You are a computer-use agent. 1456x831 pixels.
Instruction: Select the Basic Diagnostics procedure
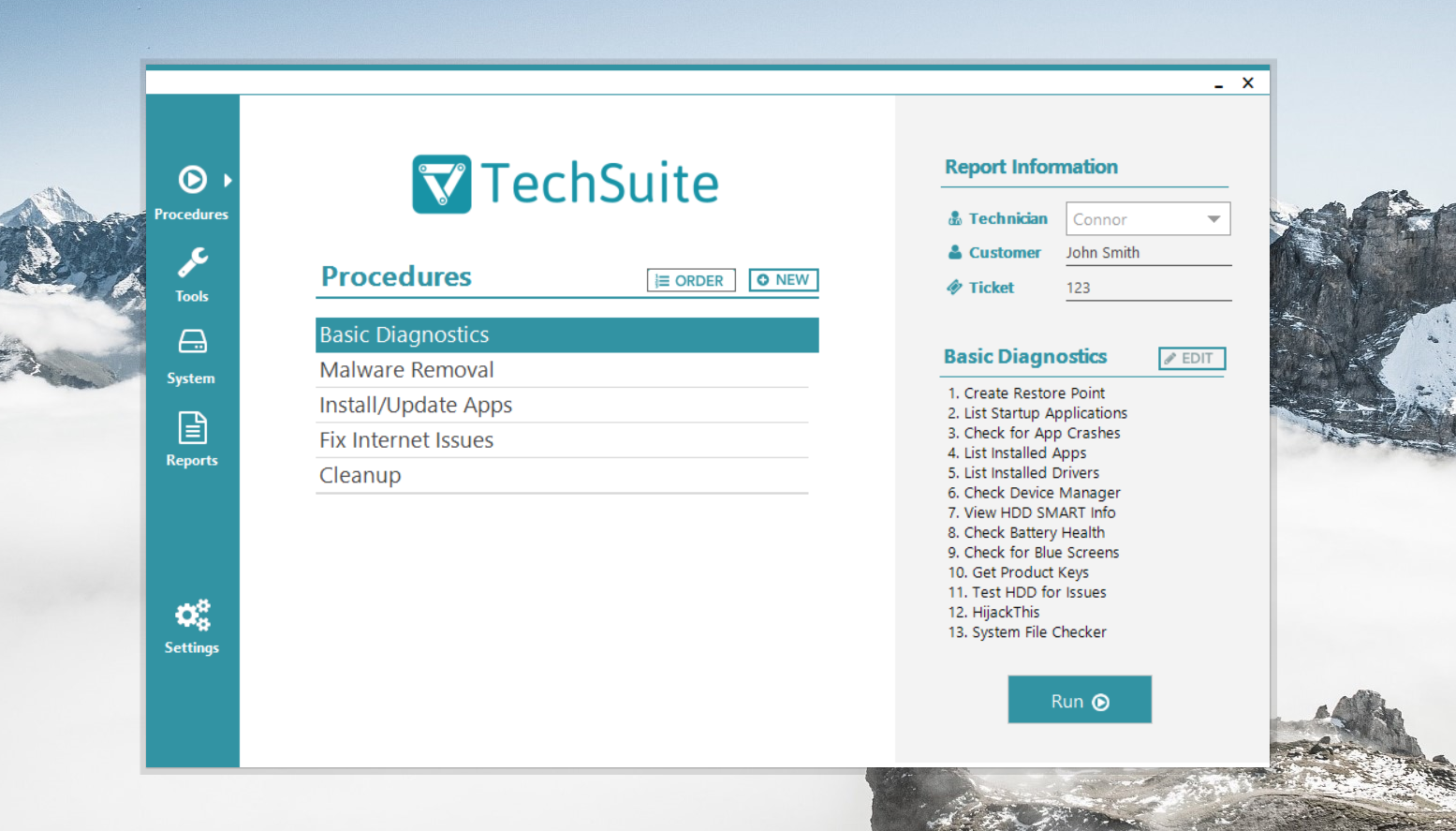tap(566, 334)
